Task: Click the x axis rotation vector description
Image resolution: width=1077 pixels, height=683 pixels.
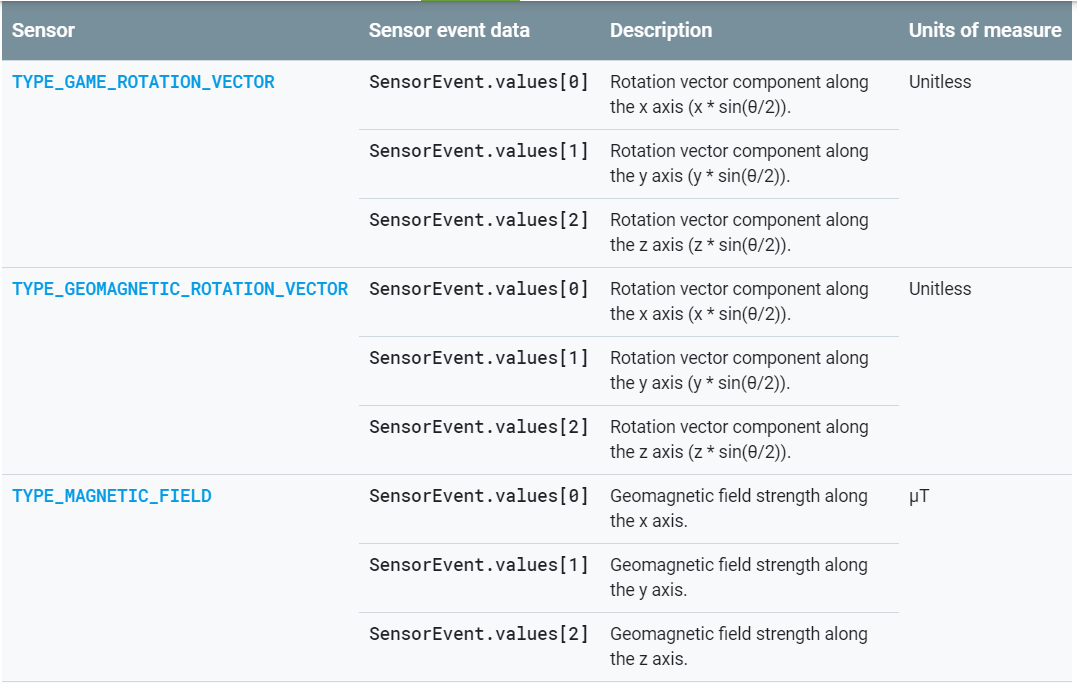Action: pos(738,94)
